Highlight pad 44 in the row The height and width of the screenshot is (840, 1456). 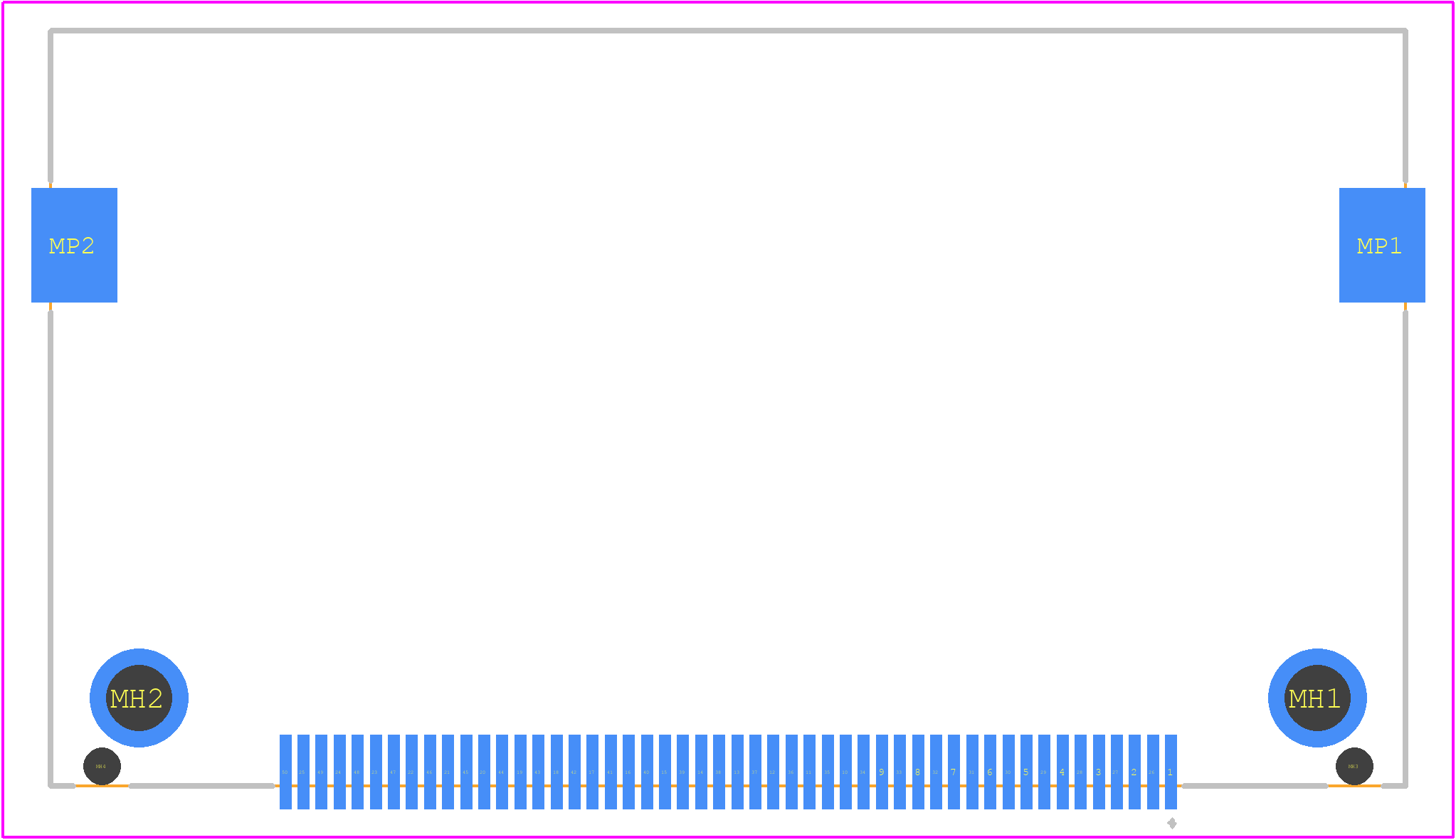coord(502,772)
